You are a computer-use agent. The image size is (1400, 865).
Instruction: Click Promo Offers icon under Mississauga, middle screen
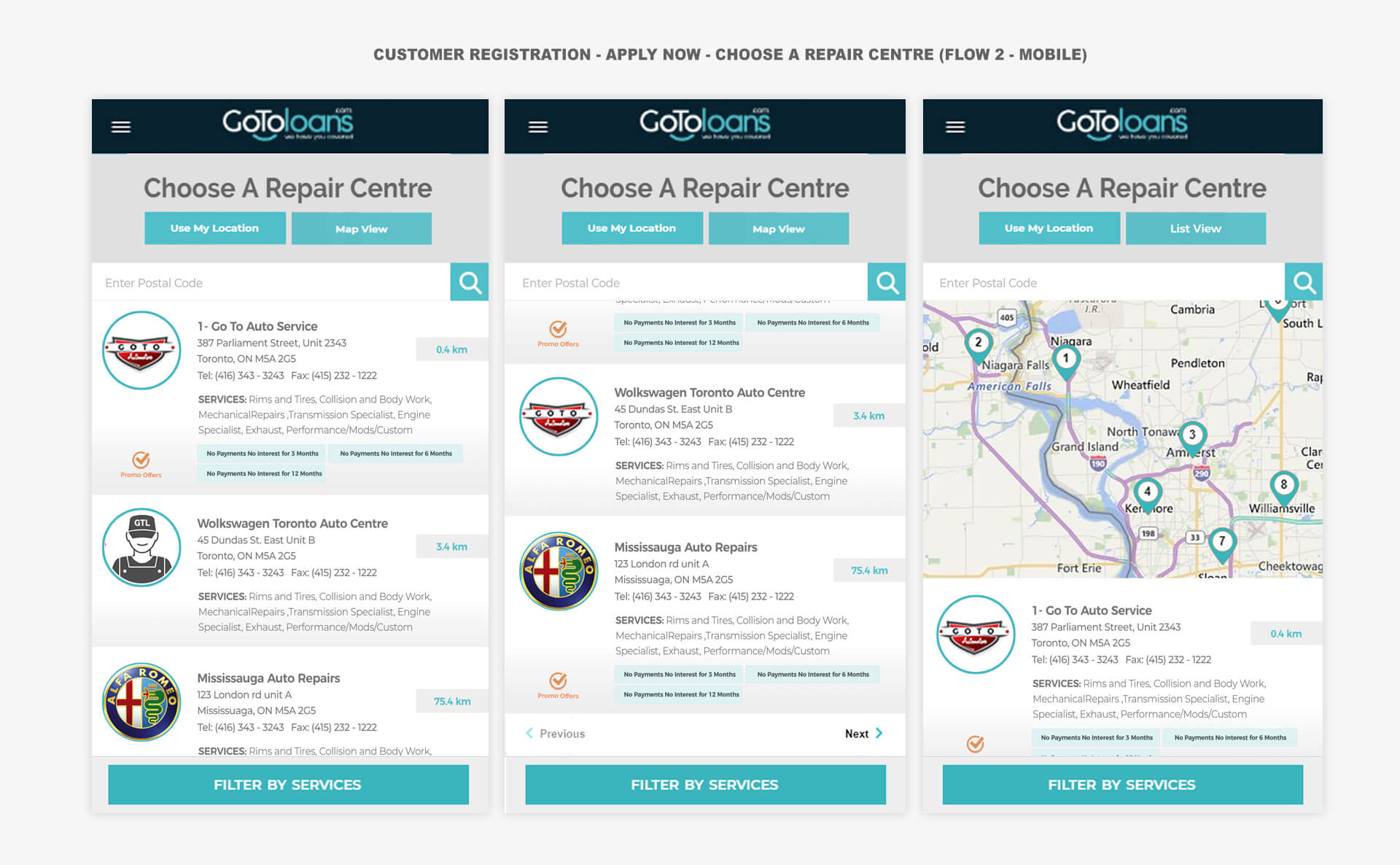pyautogui.click(x=559, y=680)
